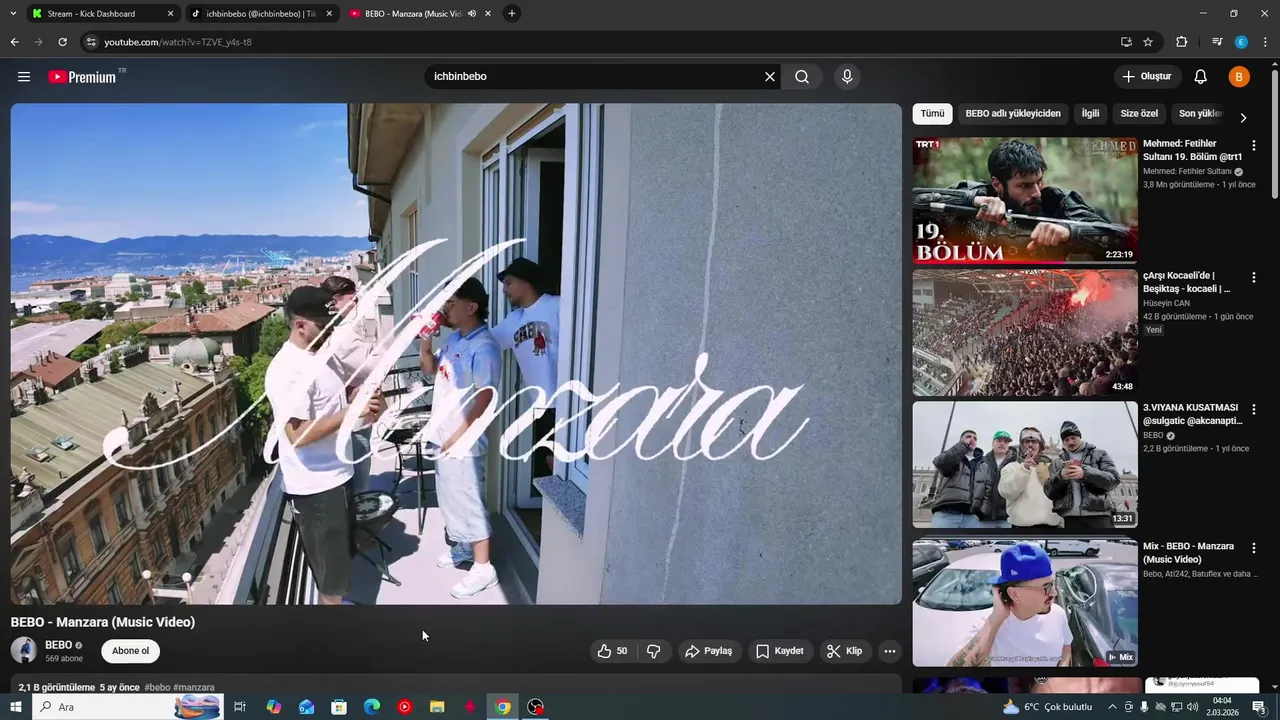Open BEBO channel avatar below video

[24, 650]
